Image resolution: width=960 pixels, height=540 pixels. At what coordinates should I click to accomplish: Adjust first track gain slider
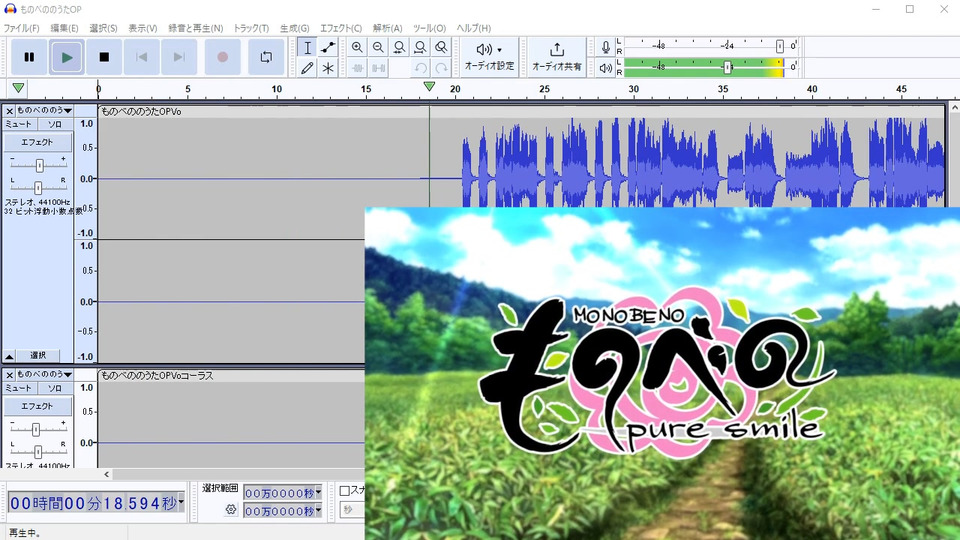coord(39,165)
